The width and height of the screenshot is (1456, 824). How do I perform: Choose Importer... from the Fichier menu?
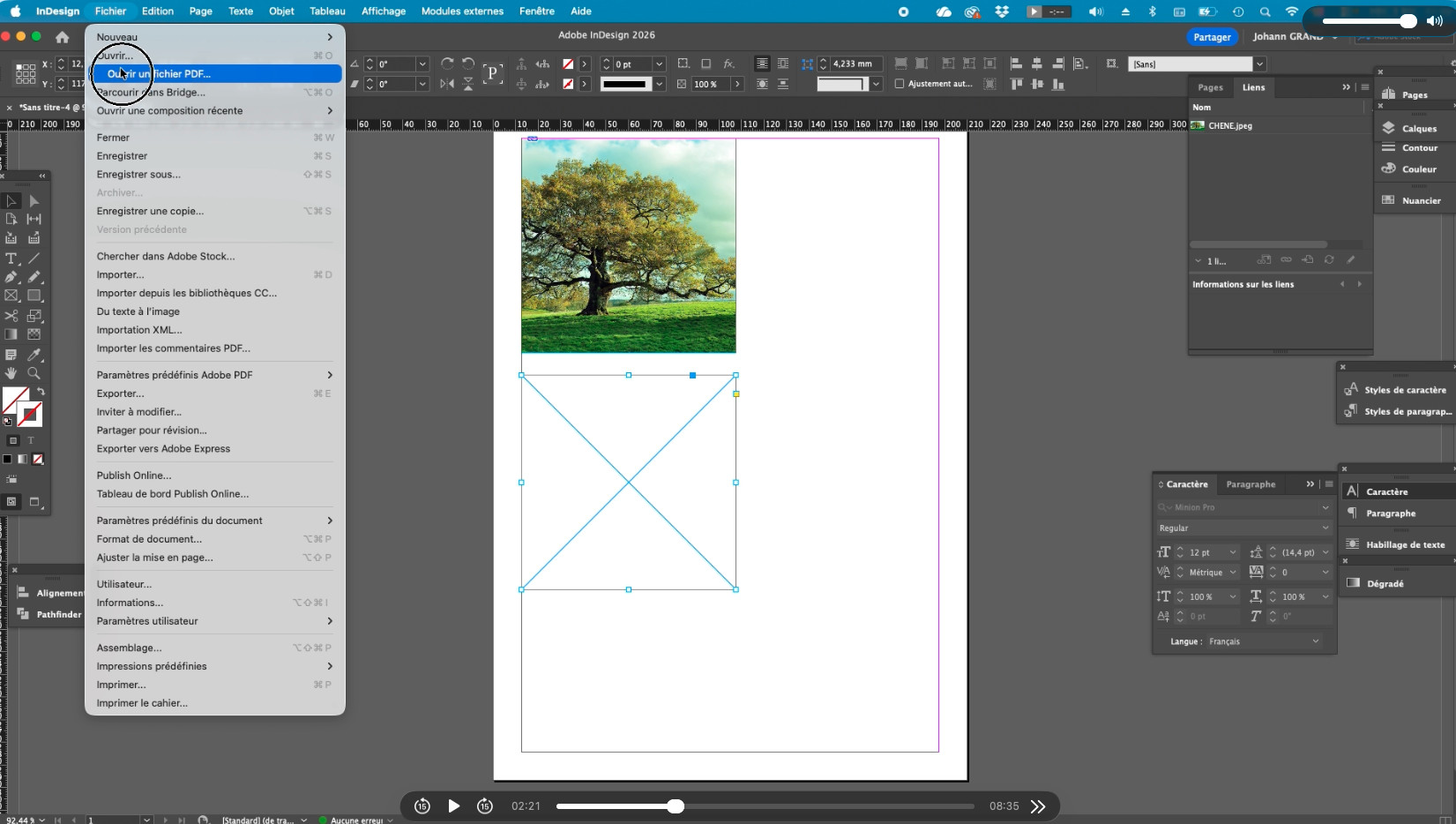120,274
